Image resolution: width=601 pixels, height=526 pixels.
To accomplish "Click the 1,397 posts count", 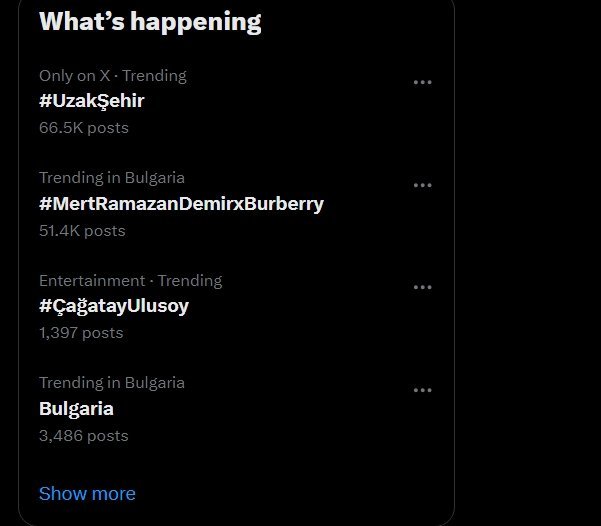I will pyautogui.click(x=81, y=333).
